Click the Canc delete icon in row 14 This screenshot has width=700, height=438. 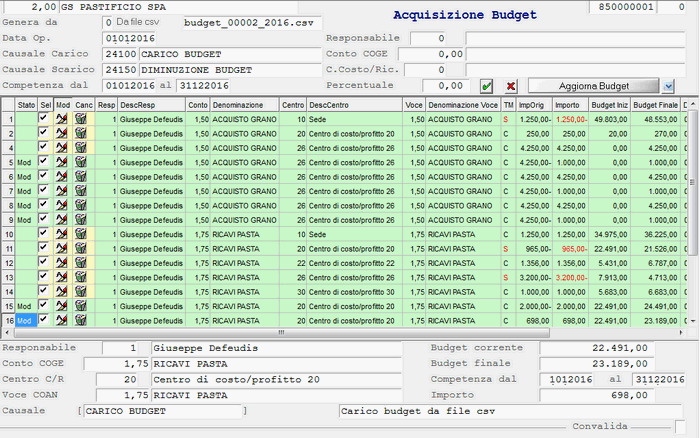tap(81, 292)
